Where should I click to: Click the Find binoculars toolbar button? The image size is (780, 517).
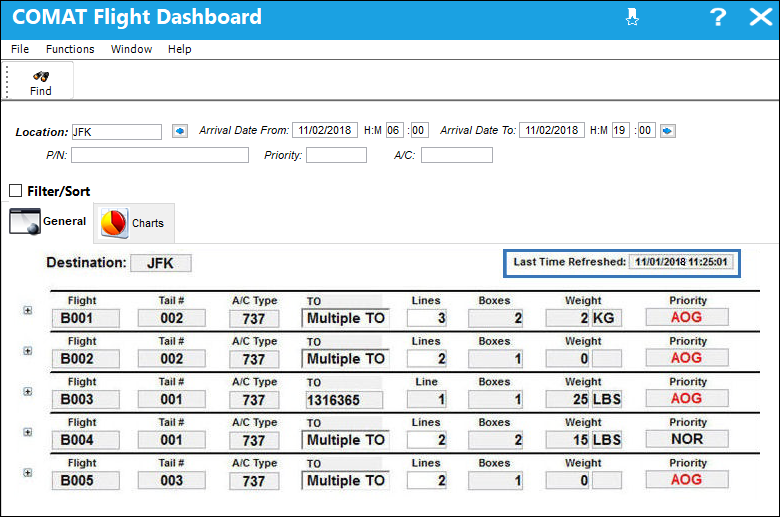(40, 83)
